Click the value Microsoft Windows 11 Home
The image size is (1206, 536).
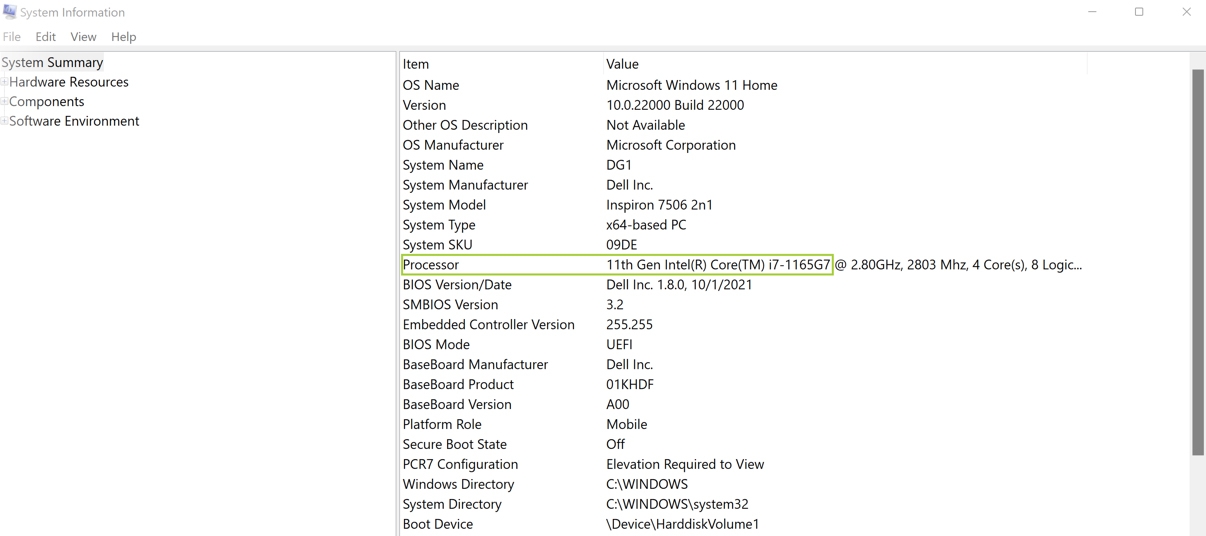point(692,85)
